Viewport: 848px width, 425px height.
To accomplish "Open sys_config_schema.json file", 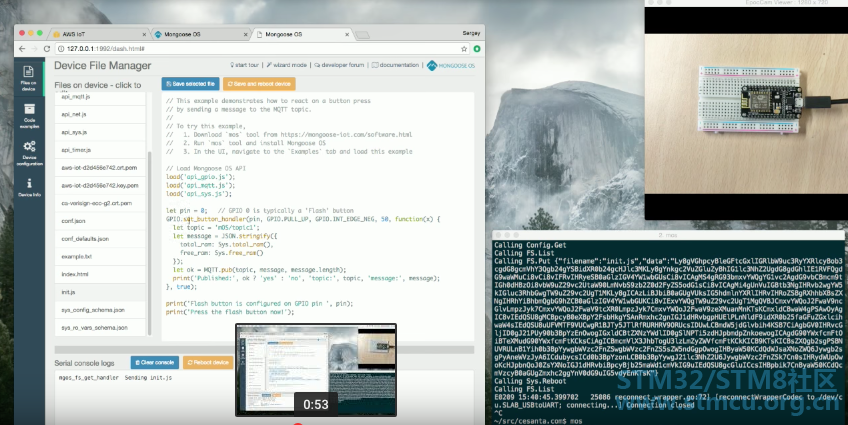I will [100, 310].
